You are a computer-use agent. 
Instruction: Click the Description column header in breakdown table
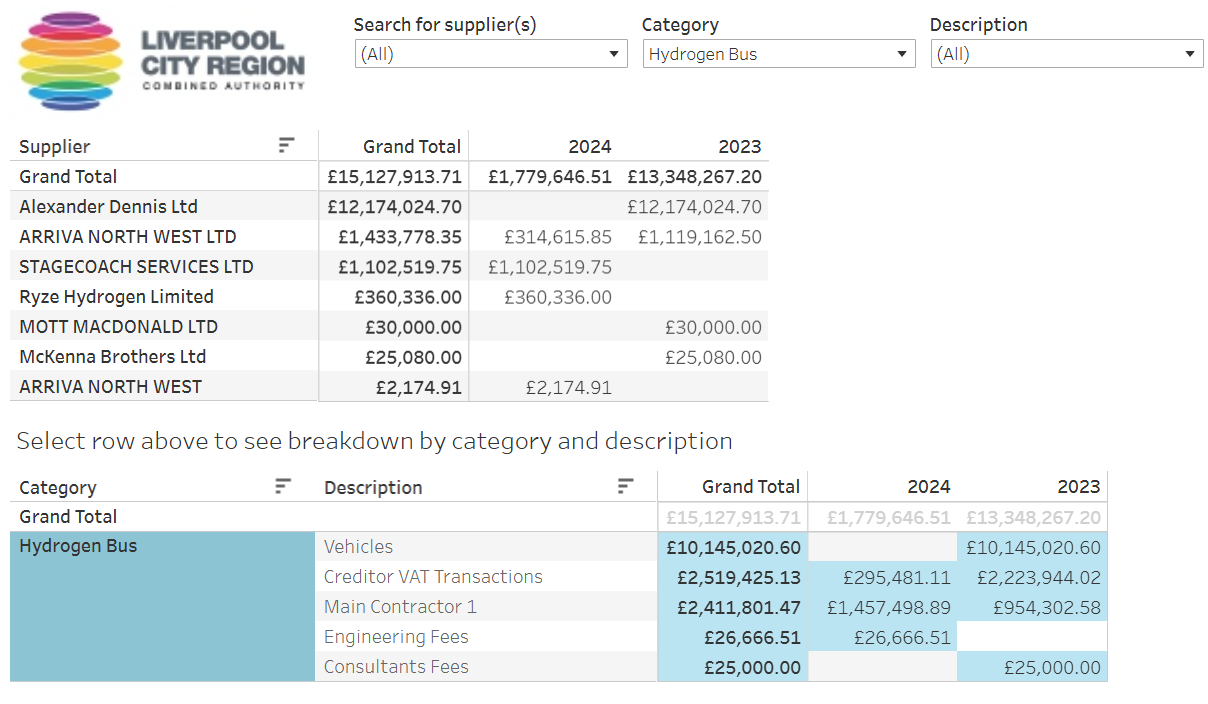point(373,488)
